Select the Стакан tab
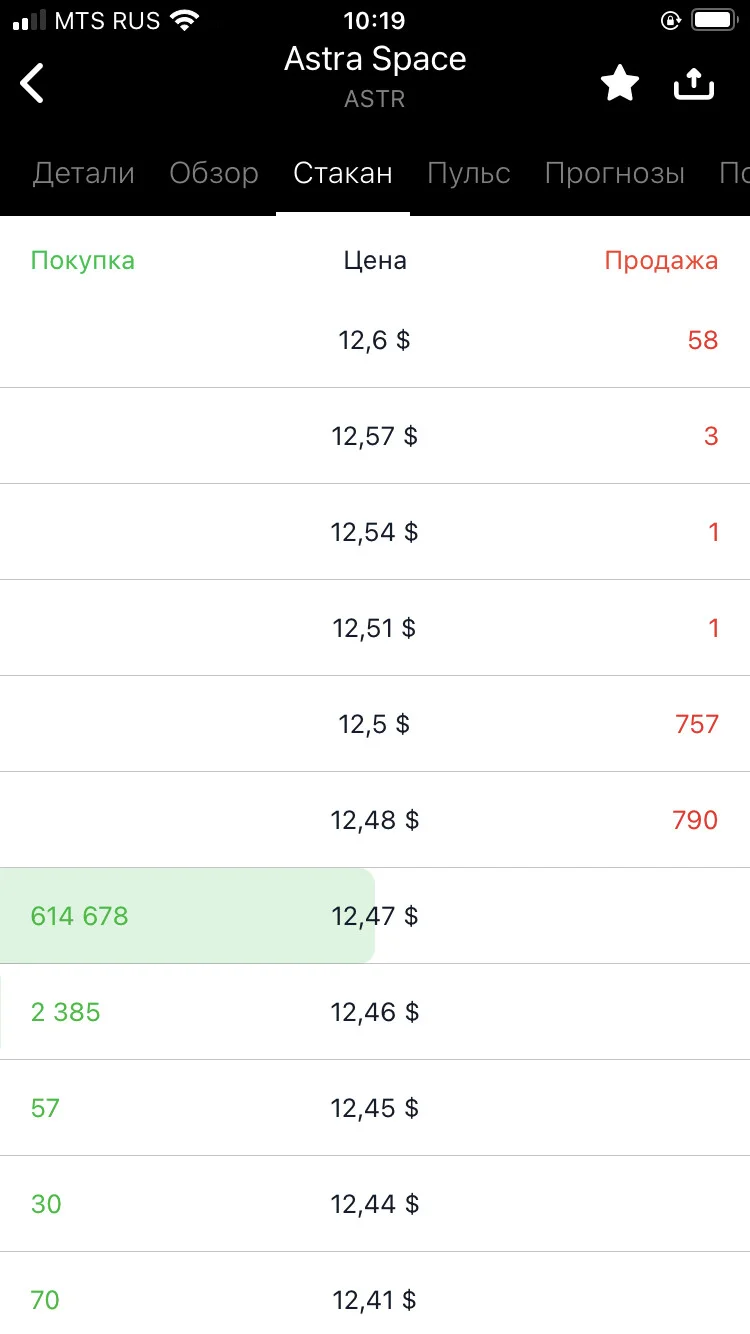This screenshot has height=1334, width=750. pyautogui.click(x=343, y=173)
